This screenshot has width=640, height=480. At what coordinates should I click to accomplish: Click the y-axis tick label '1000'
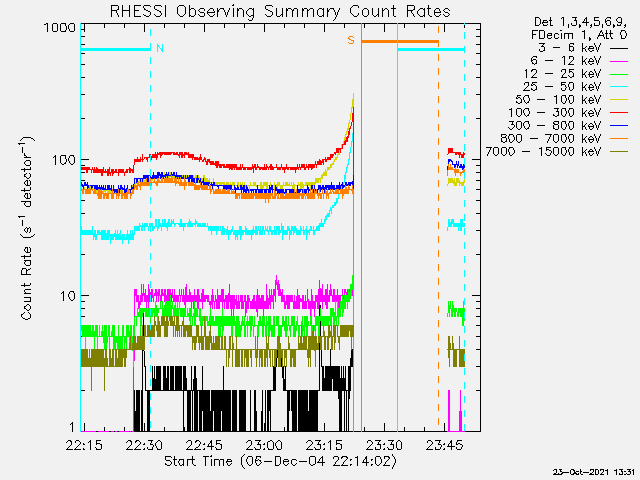click(60, 28)
